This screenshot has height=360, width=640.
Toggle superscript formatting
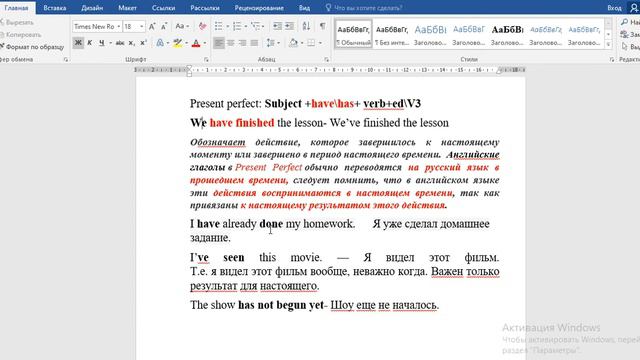tap(143, 42)
